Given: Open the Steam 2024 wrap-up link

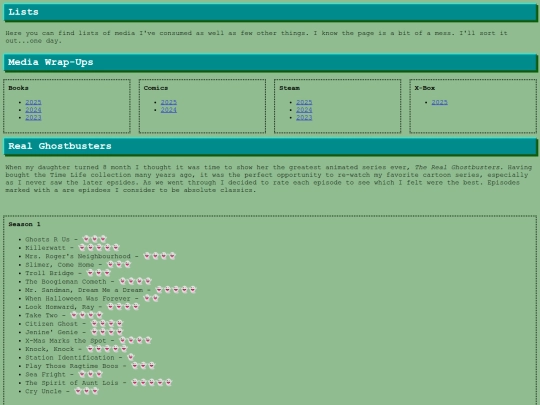Looking at the screenshot, I should (304, 110).
